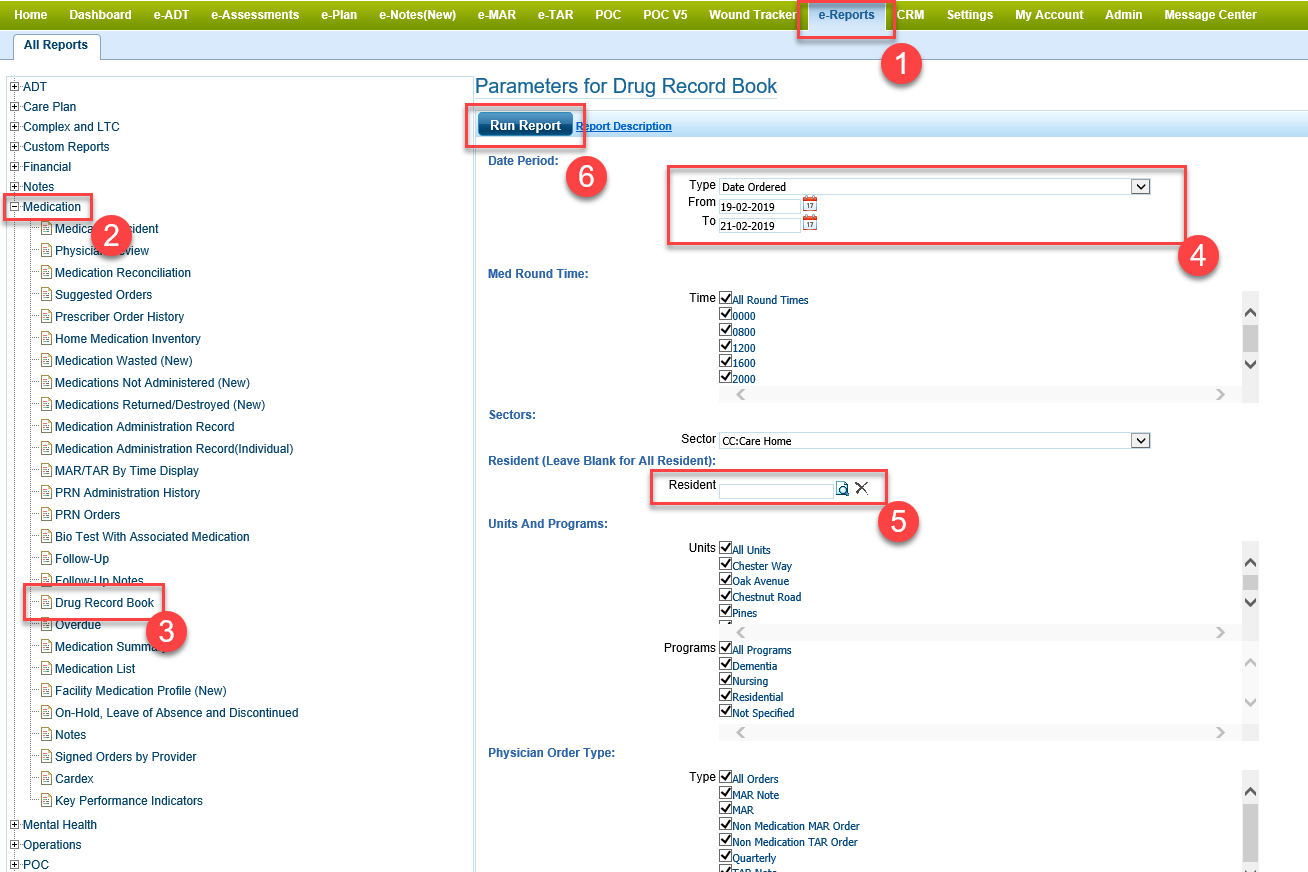1308x872 pixels.
Task: Go to e-MAR menu
Action: (497, 15)
